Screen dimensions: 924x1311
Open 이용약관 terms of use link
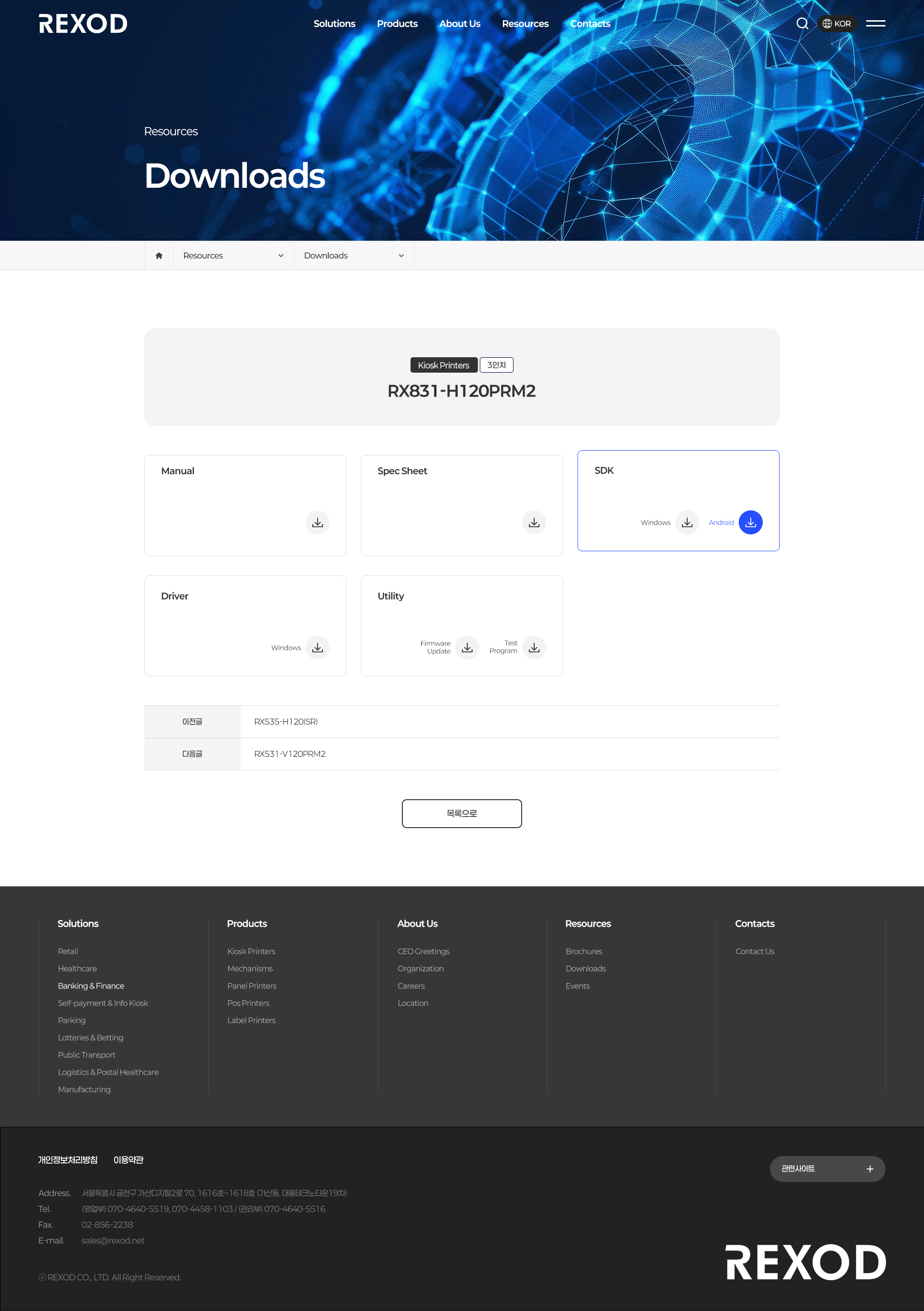pyautogui.click(x=128, y=1160)
